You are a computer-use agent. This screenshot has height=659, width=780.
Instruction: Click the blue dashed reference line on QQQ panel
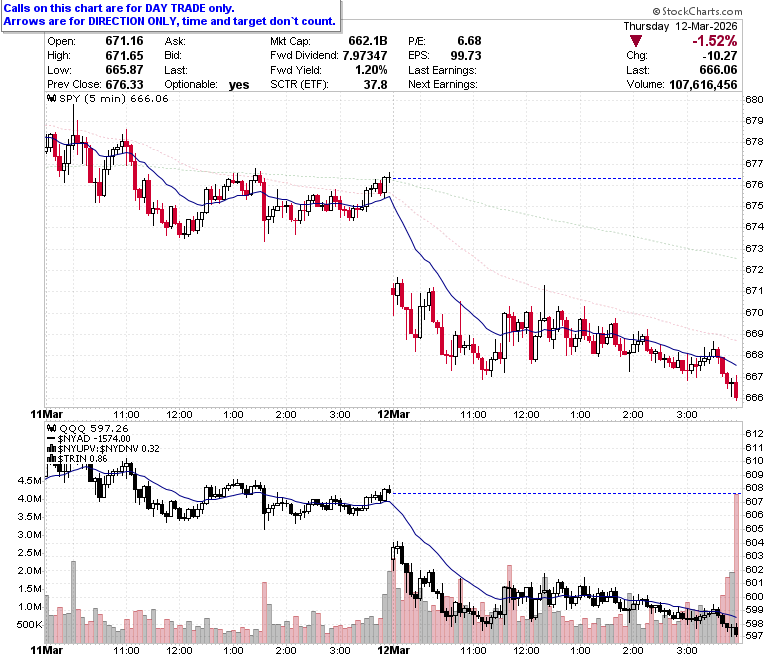[x=567, y=493]
